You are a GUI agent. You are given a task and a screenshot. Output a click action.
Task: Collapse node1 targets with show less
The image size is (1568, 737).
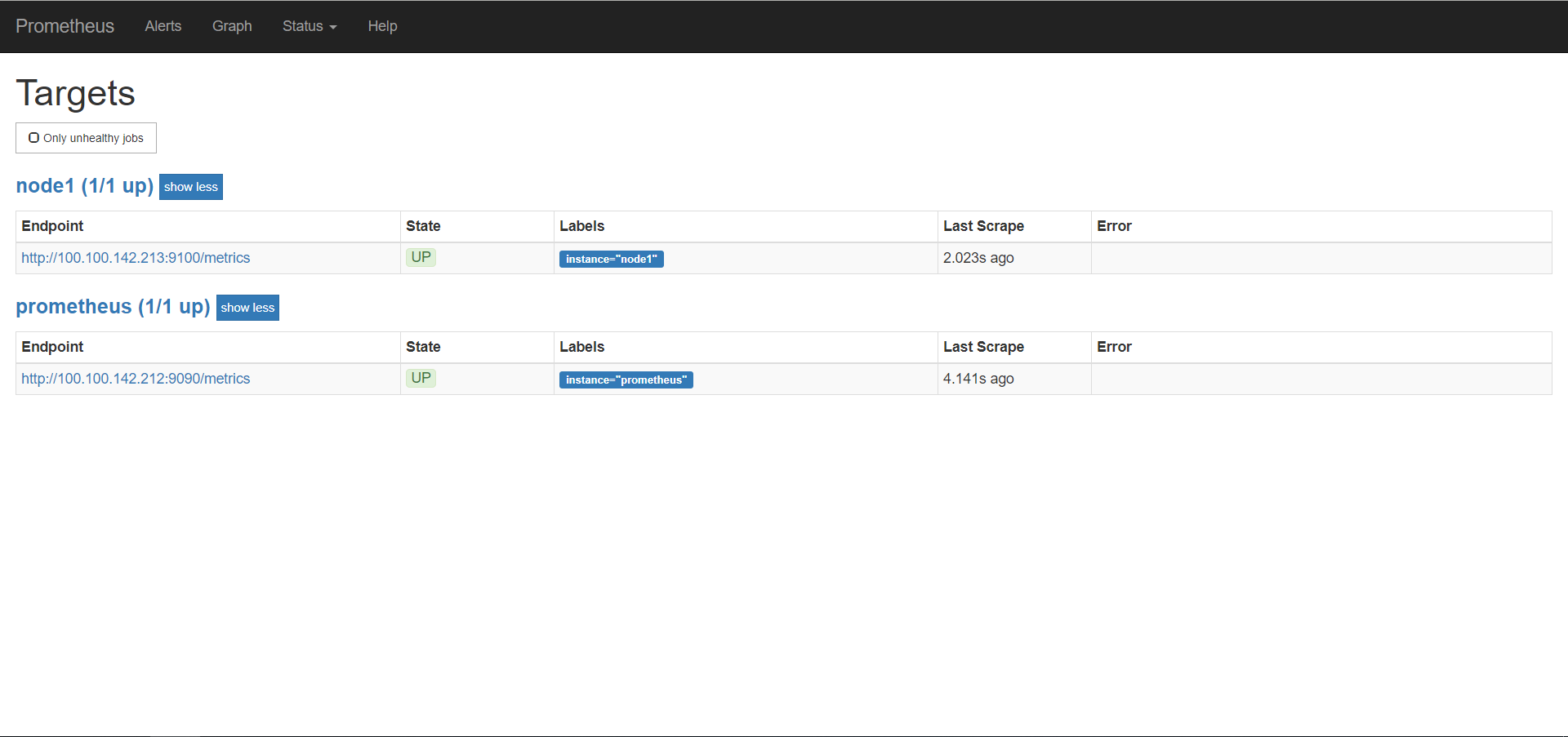(191, 187)
